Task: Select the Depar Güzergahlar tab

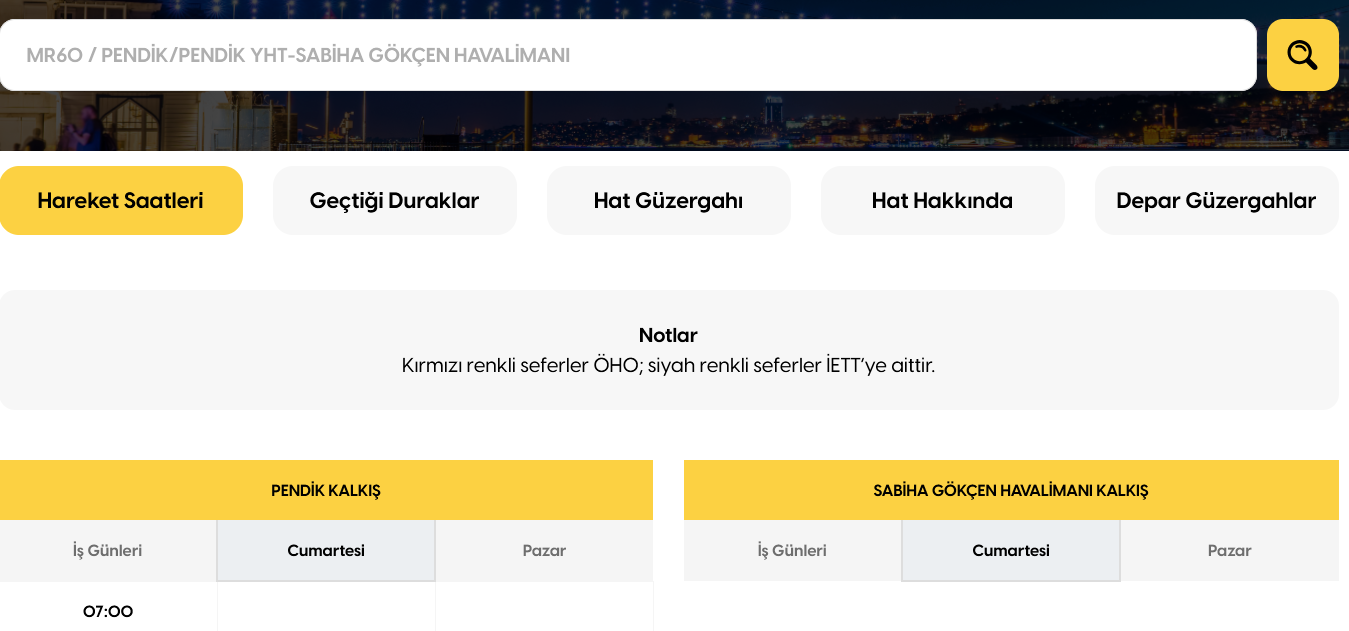Action: tap(1216, 201)
